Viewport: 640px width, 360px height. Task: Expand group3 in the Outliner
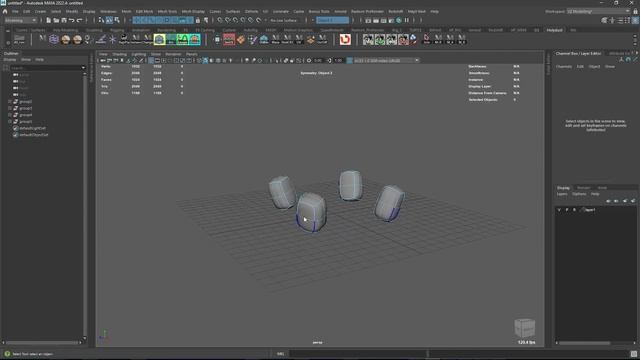point(10,108)
